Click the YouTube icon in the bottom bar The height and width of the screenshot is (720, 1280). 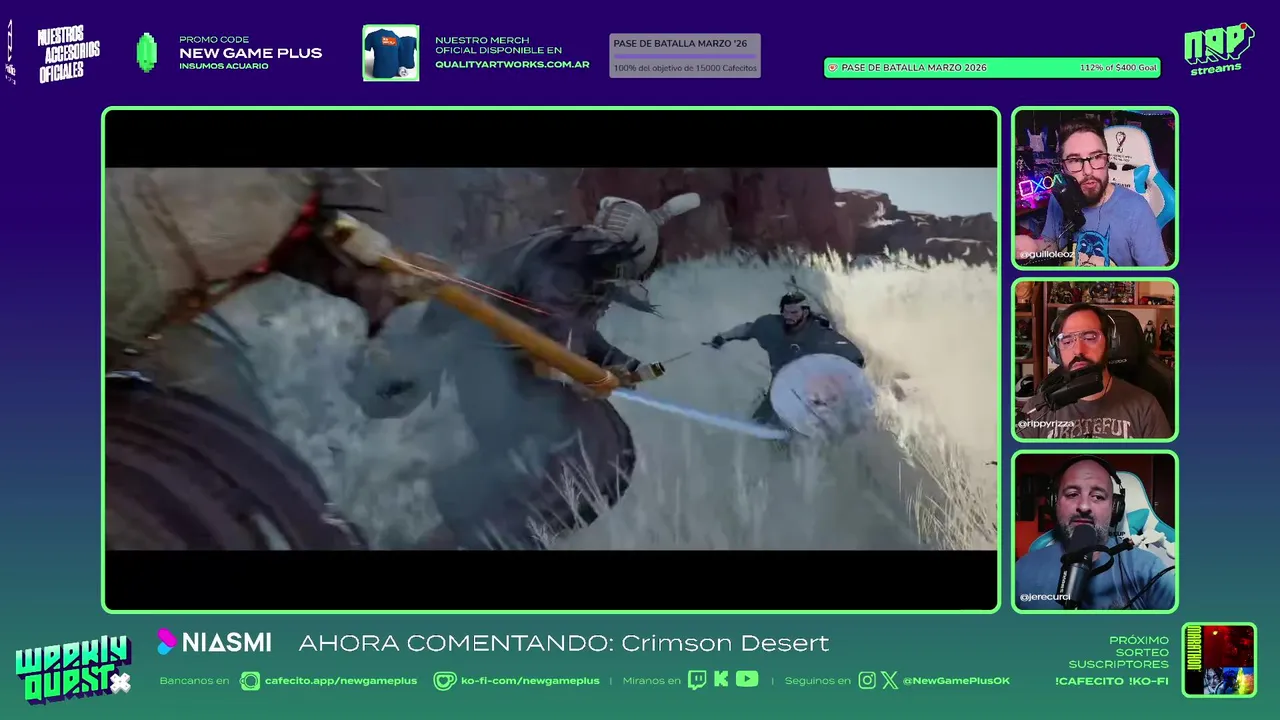[747, 680]
